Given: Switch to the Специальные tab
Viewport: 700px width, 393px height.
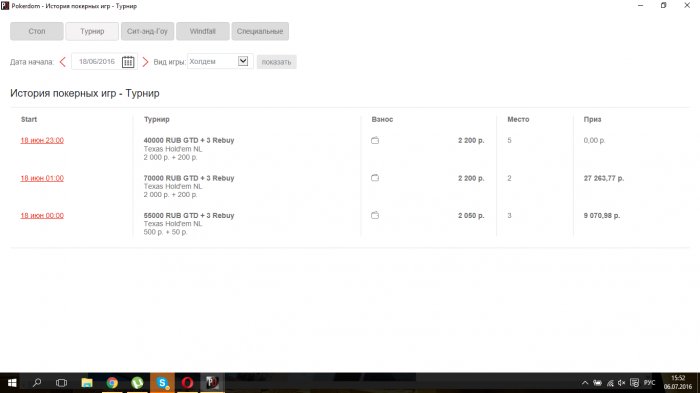Looking at the screenshot, I should (x=260, y=31).
